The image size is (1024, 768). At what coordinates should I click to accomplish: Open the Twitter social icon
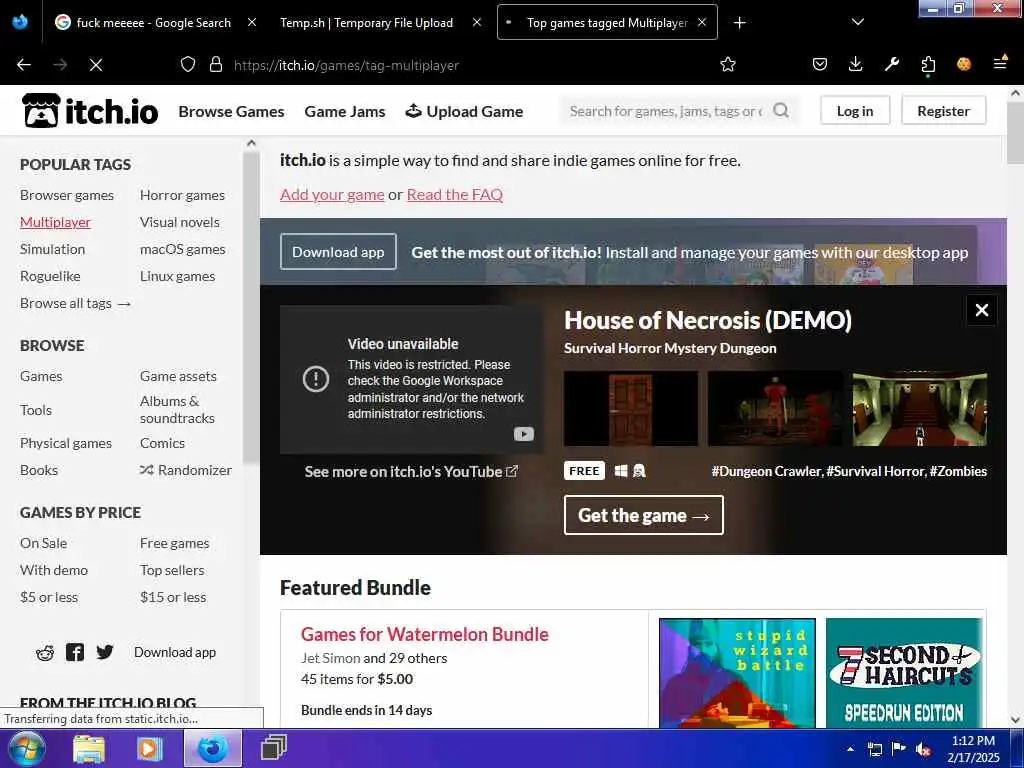(104, 652)
